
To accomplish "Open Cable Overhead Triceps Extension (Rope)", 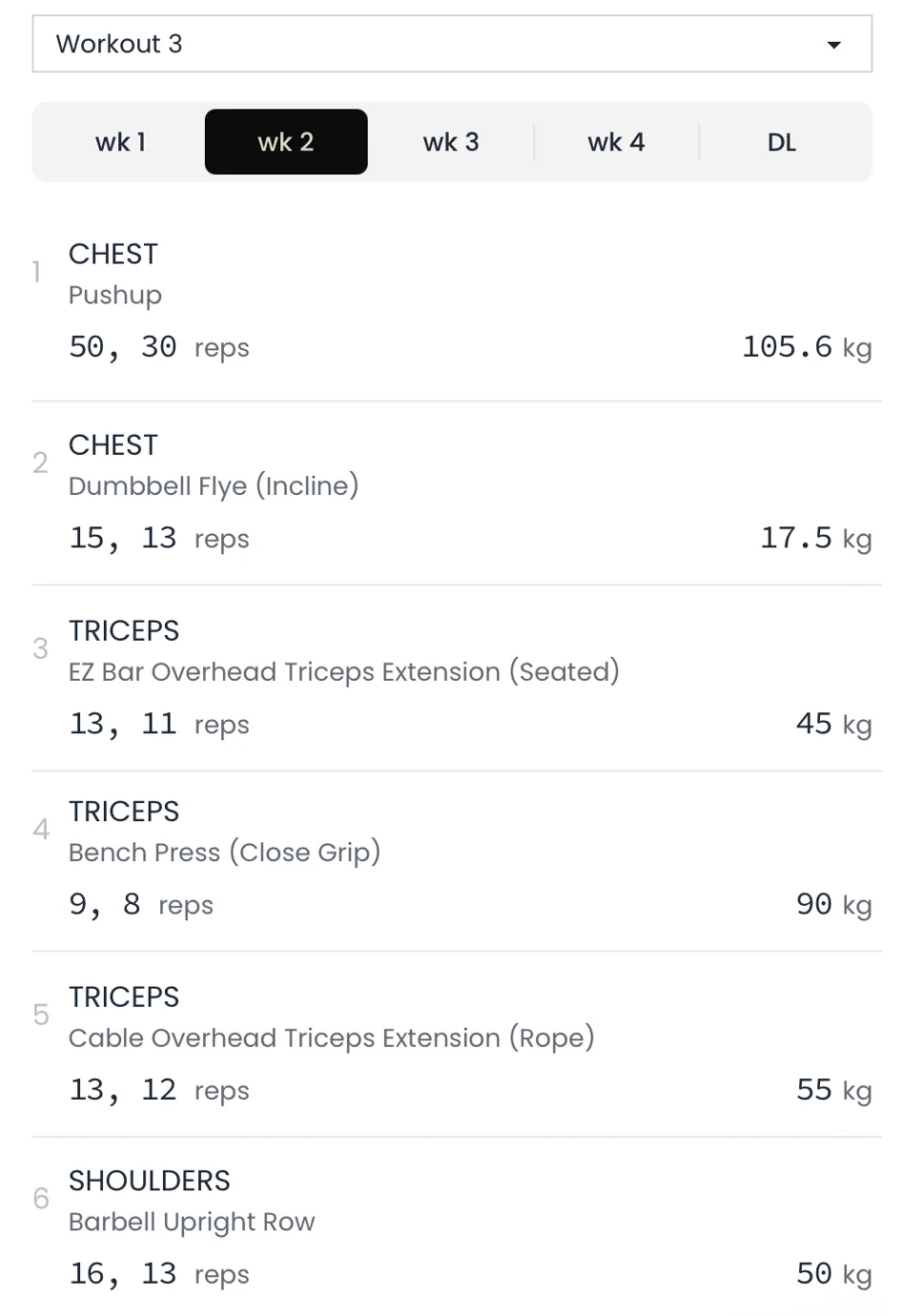I will click(x=331, y=1038).
